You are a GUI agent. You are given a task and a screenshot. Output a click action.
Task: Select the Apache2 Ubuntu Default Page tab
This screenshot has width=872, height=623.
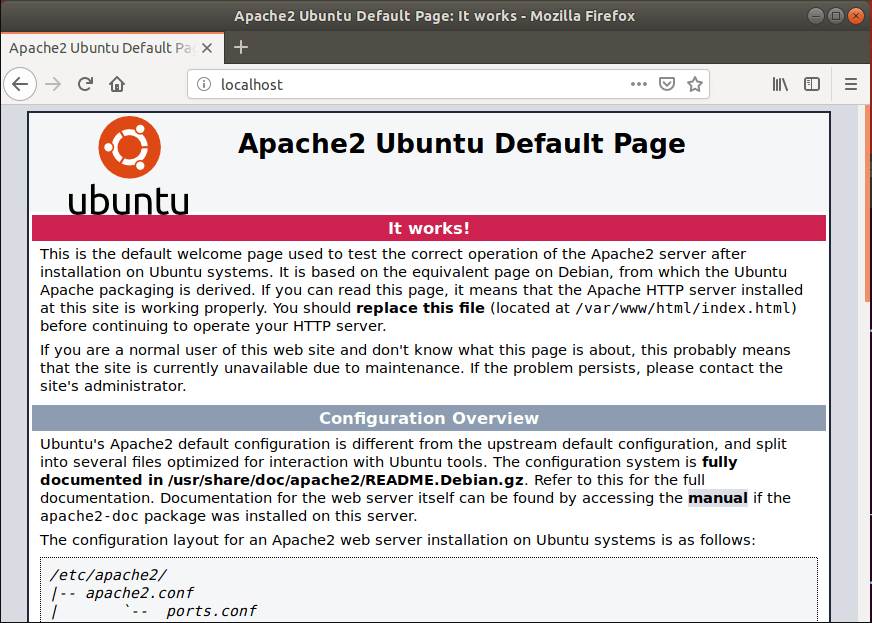100,47
